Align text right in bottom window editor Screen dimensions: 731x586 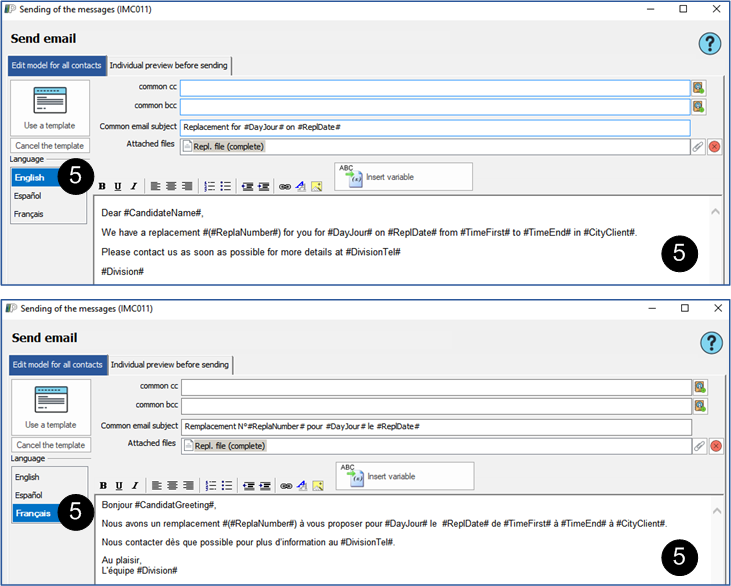tap(188, 486)
